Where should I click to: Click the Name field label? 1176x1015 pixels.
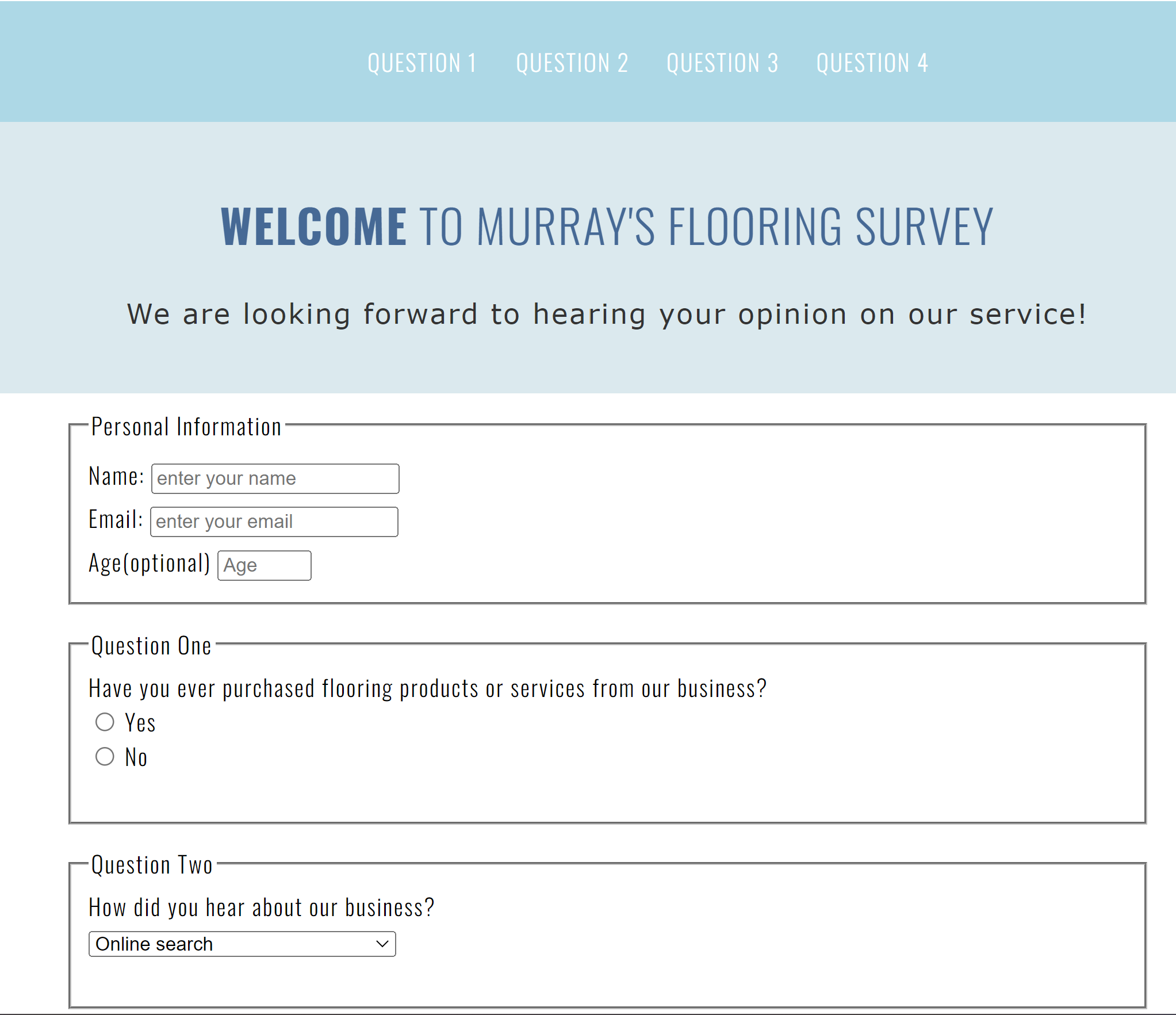[x=116, y=477]
